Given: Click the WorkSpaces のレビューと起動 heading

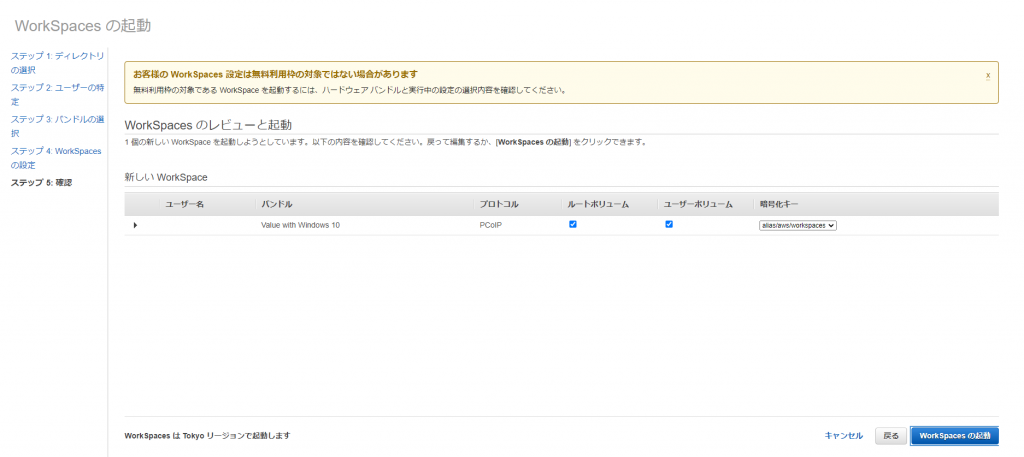Looking at the screenshot, I should pyautogui.click(x=208, y=125).
